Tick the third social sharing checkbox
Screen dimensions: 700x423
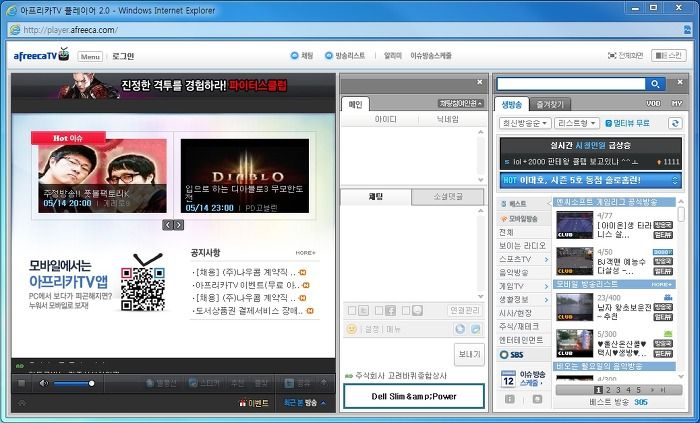coord(406,311)
